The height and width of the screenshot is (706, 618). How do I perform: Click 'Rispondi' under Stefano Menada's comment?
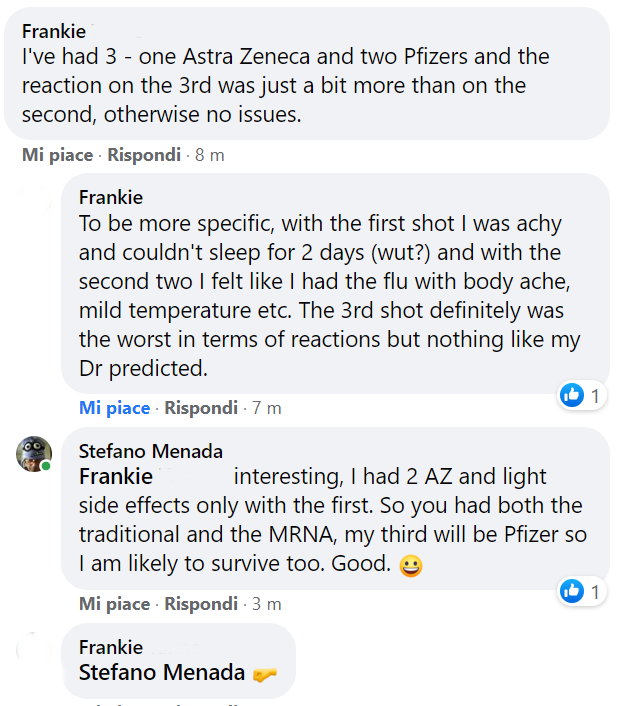[x=201, y=604]
